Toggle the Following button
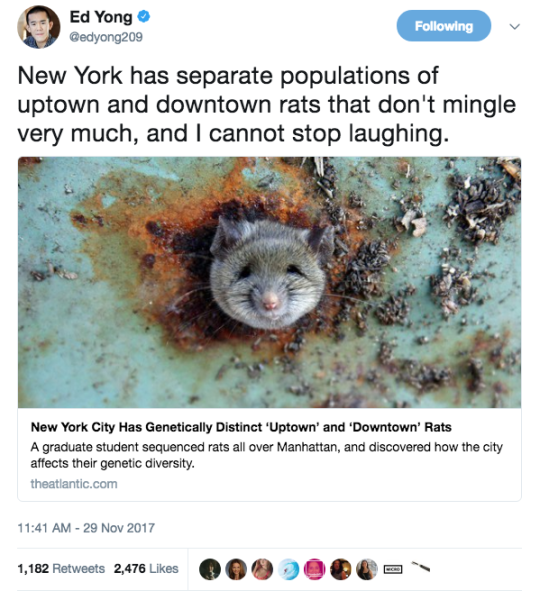Viewport: 540px width, 591px height. pyautogui.click(x=444, y=26)
